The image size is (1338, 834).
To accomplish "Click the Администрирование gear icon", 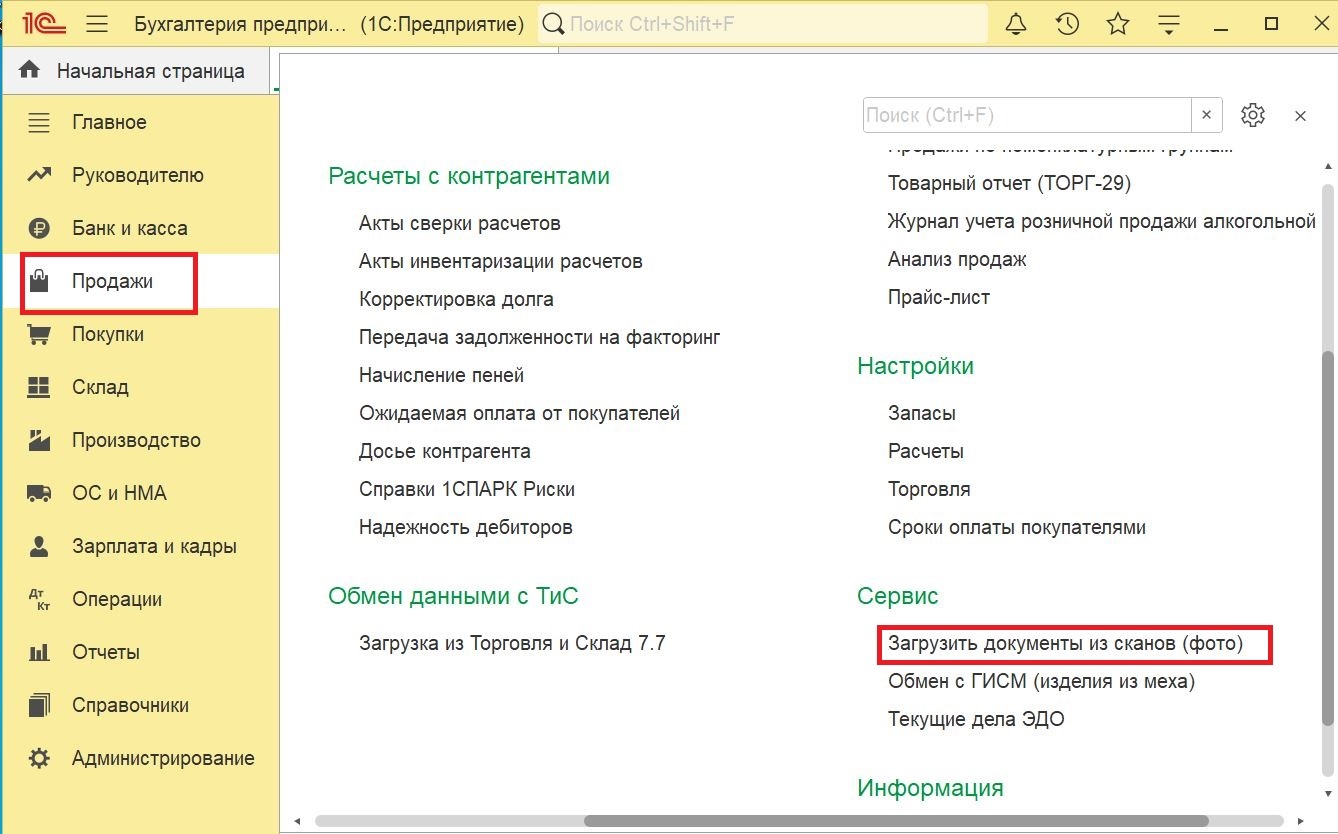I will (x=39, y=758).
